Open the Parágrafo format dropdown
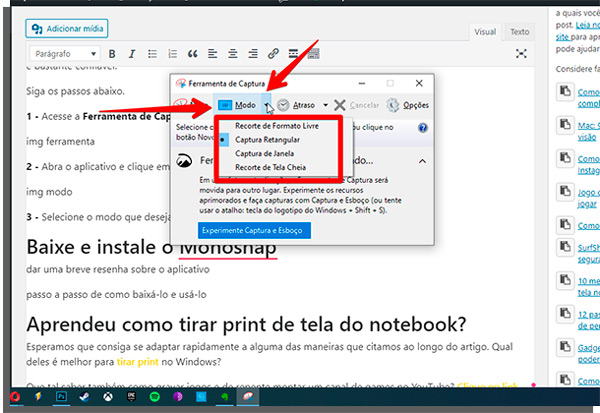 click(64, 54)
